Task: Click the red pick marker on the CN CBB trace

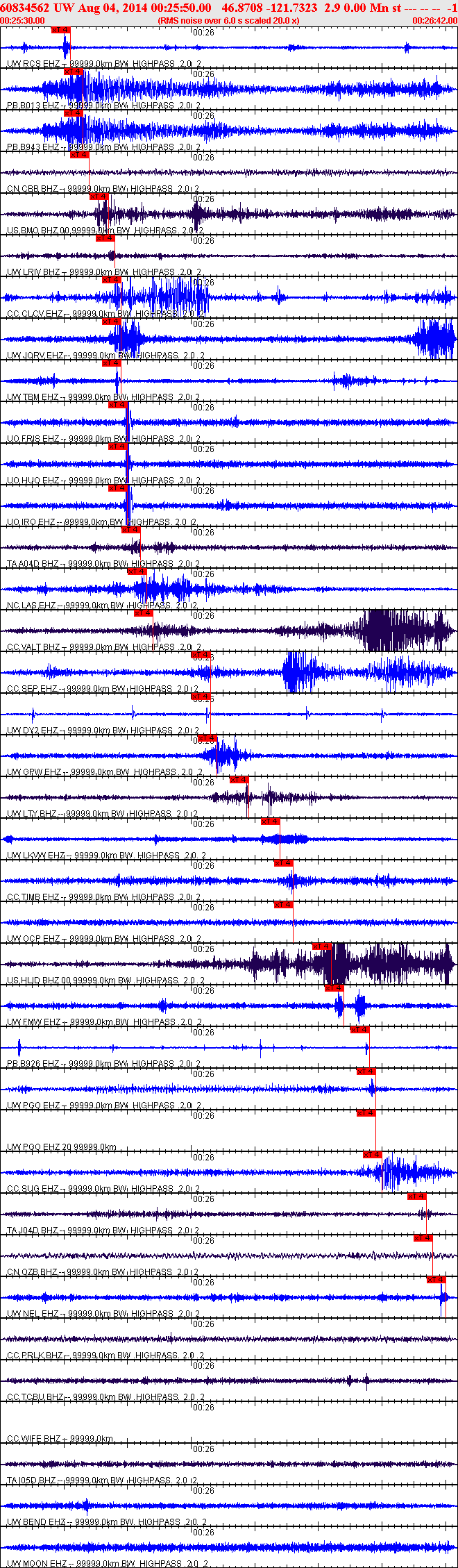Action: pos(80,155)
